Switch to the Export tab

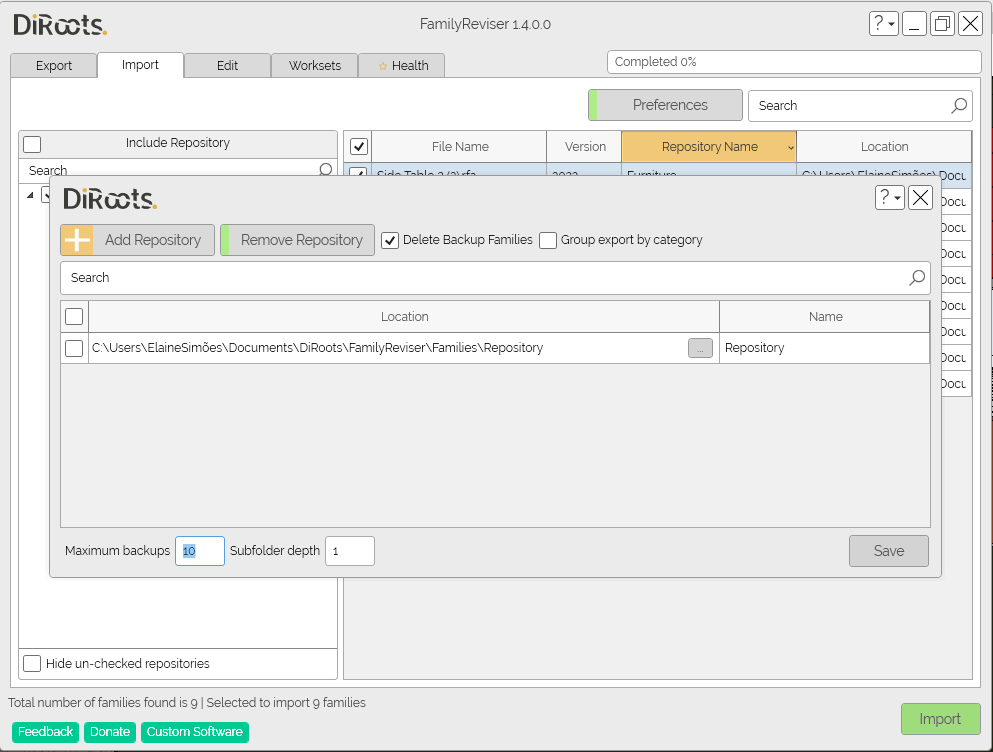click(53, 65)
